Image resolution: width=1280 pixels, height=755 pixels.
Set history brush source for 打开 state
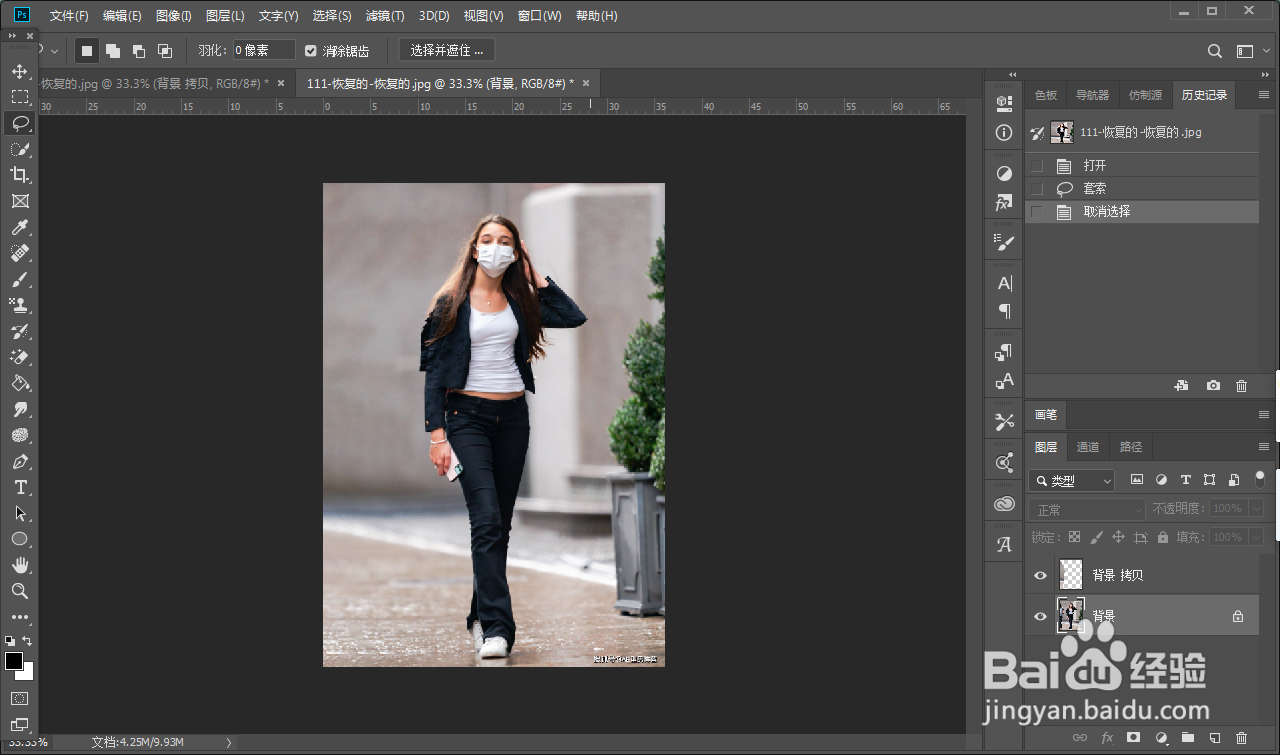pyautogui.click(x=1037, y=166)
